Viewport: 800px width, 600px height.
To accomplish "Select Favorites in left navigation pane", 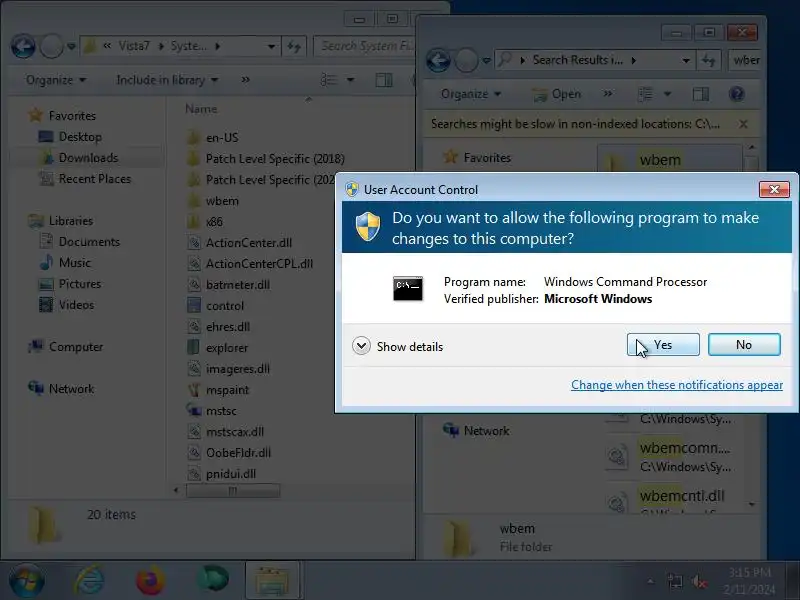I will coord(62,116).
